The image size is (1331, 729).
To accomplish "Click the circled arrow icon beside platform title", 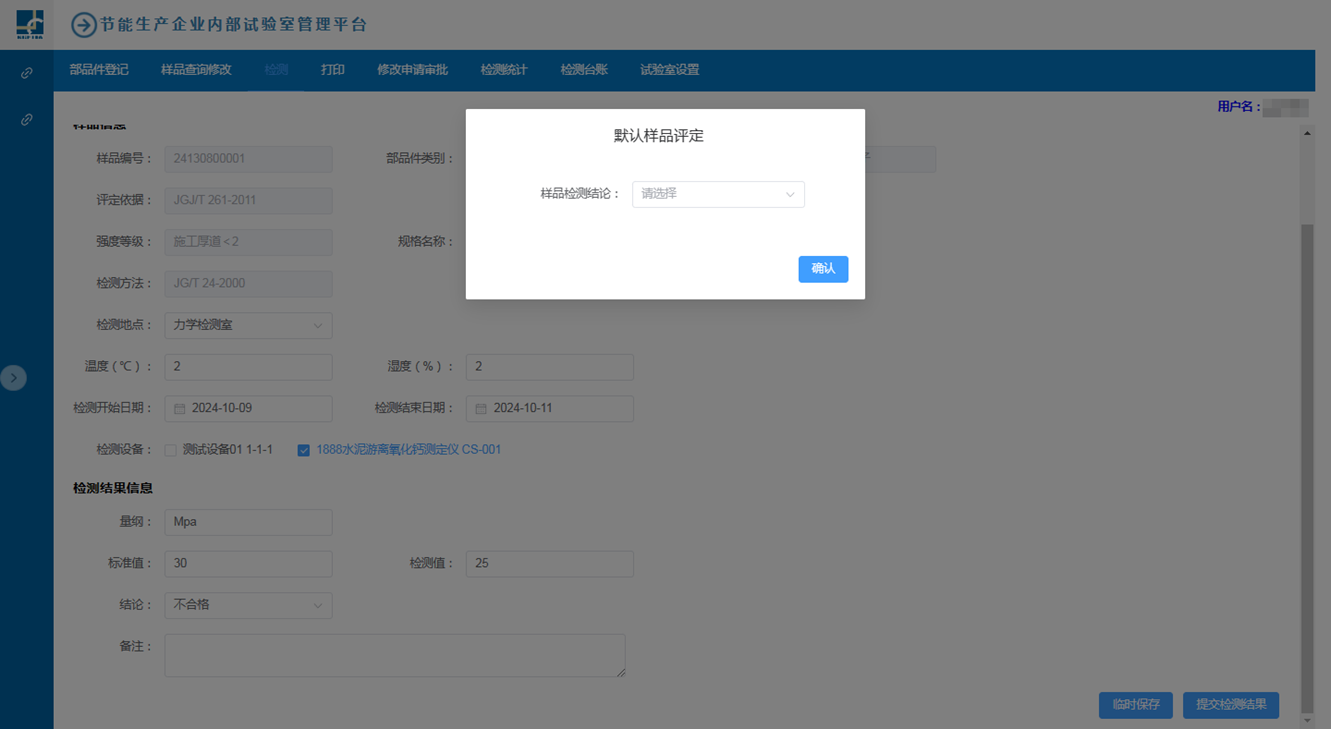I will 84,25.
